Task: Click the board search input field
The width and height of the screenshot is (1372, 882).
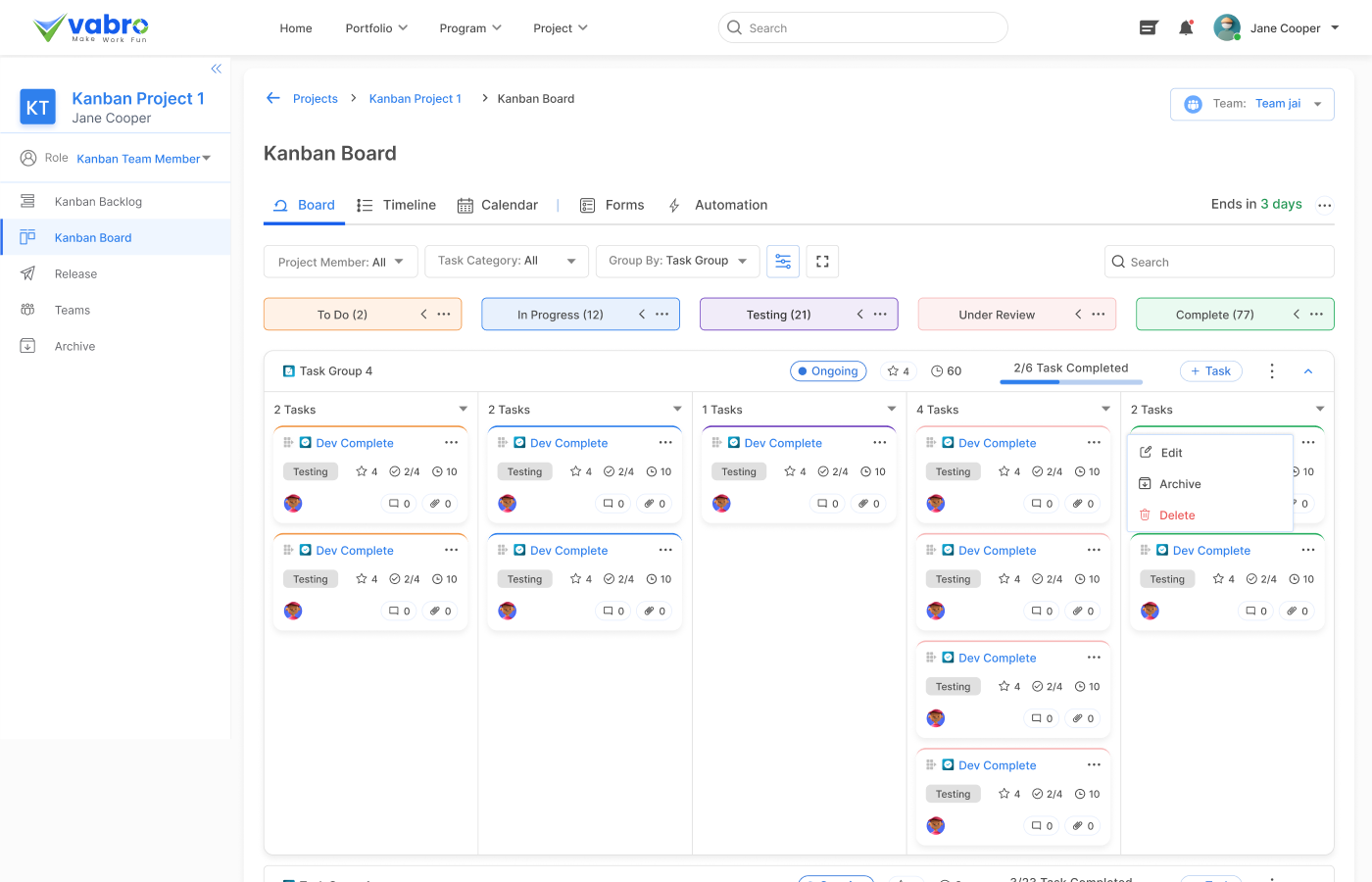Action: coord(1219,262)
